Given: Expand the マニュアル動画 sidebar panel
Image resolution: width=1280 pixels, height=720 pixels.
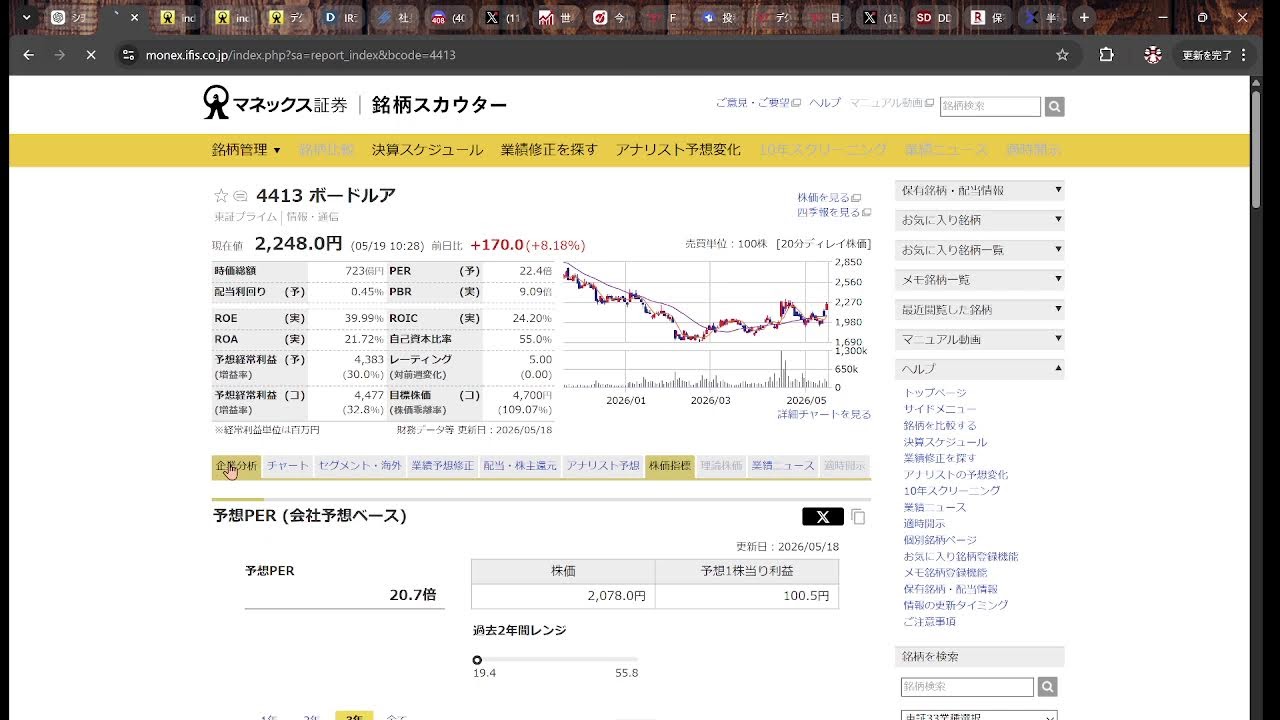Looking at the screenshot, I should (980, 340).
